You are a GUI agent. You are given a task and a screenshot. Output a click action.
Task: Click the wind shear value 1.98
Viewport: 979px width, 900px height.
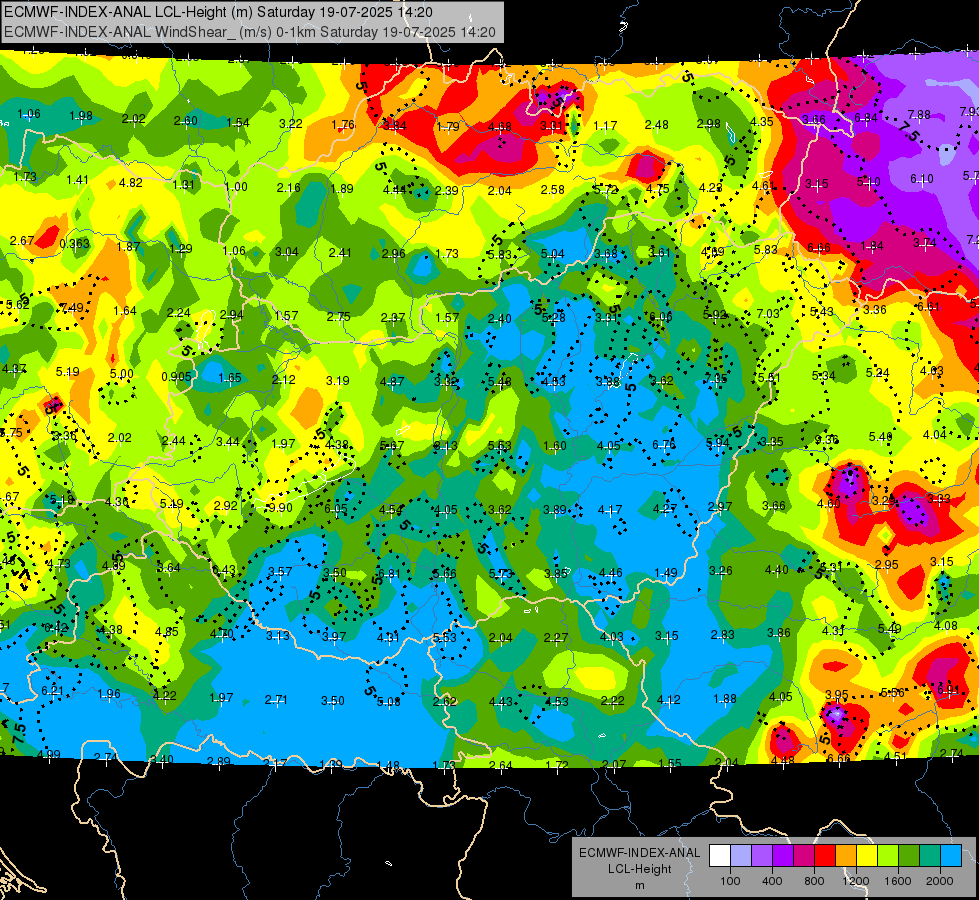(81, 116)
